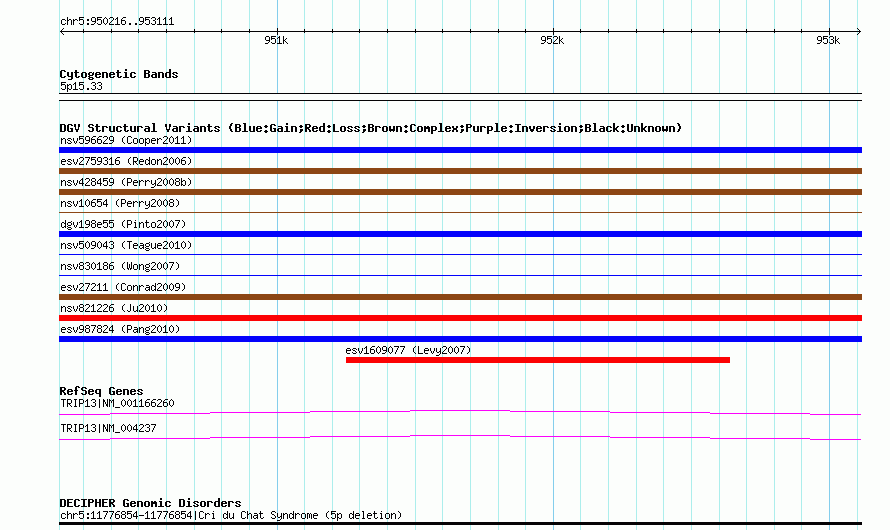Image resolution: width=890 pixels, height=530 pixels.
Task: Open the esv27211 (Conrad2009) label
Action: (x=123, y=287)
